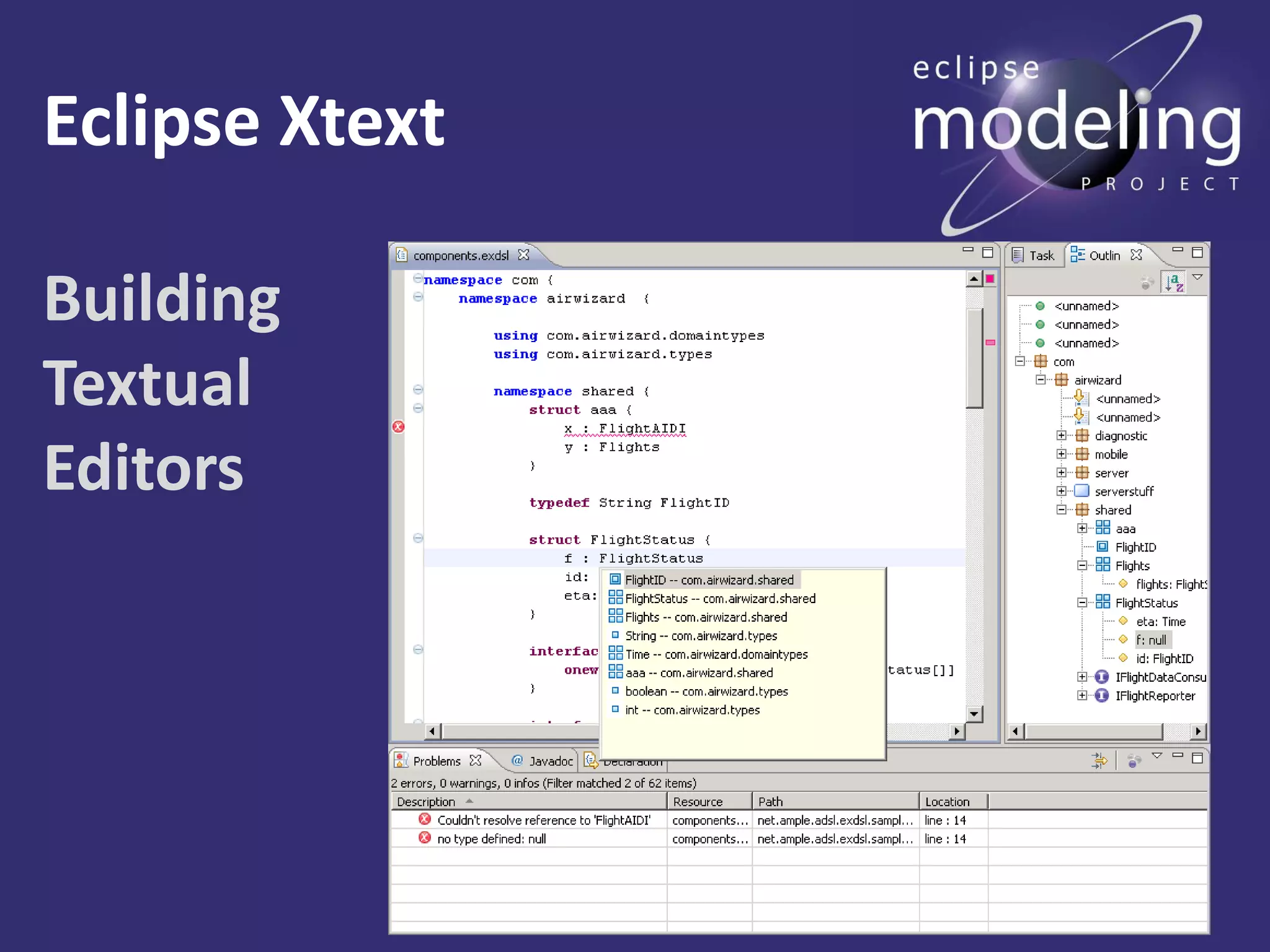1270x952 pixels.
Task: Click the FlightID typedef icon in outline
Action: point(1103,547)
